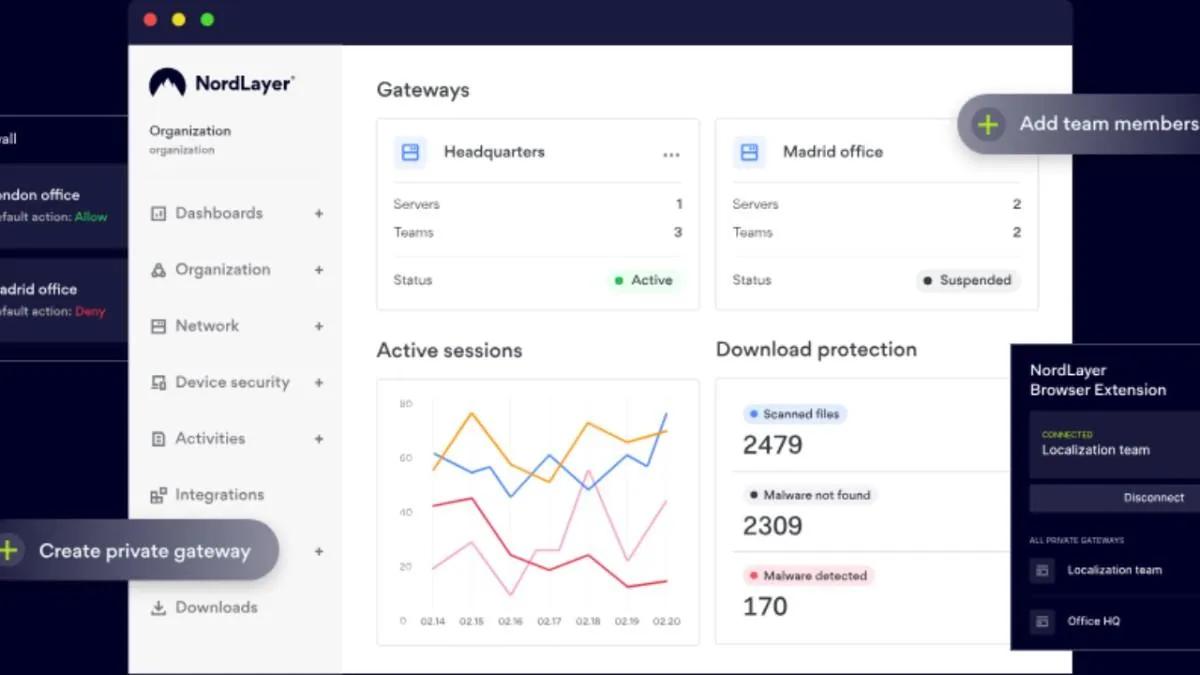Click the Device security sidebar icon
Viewport: 1200px width, 675px height.
coord(158,382)
